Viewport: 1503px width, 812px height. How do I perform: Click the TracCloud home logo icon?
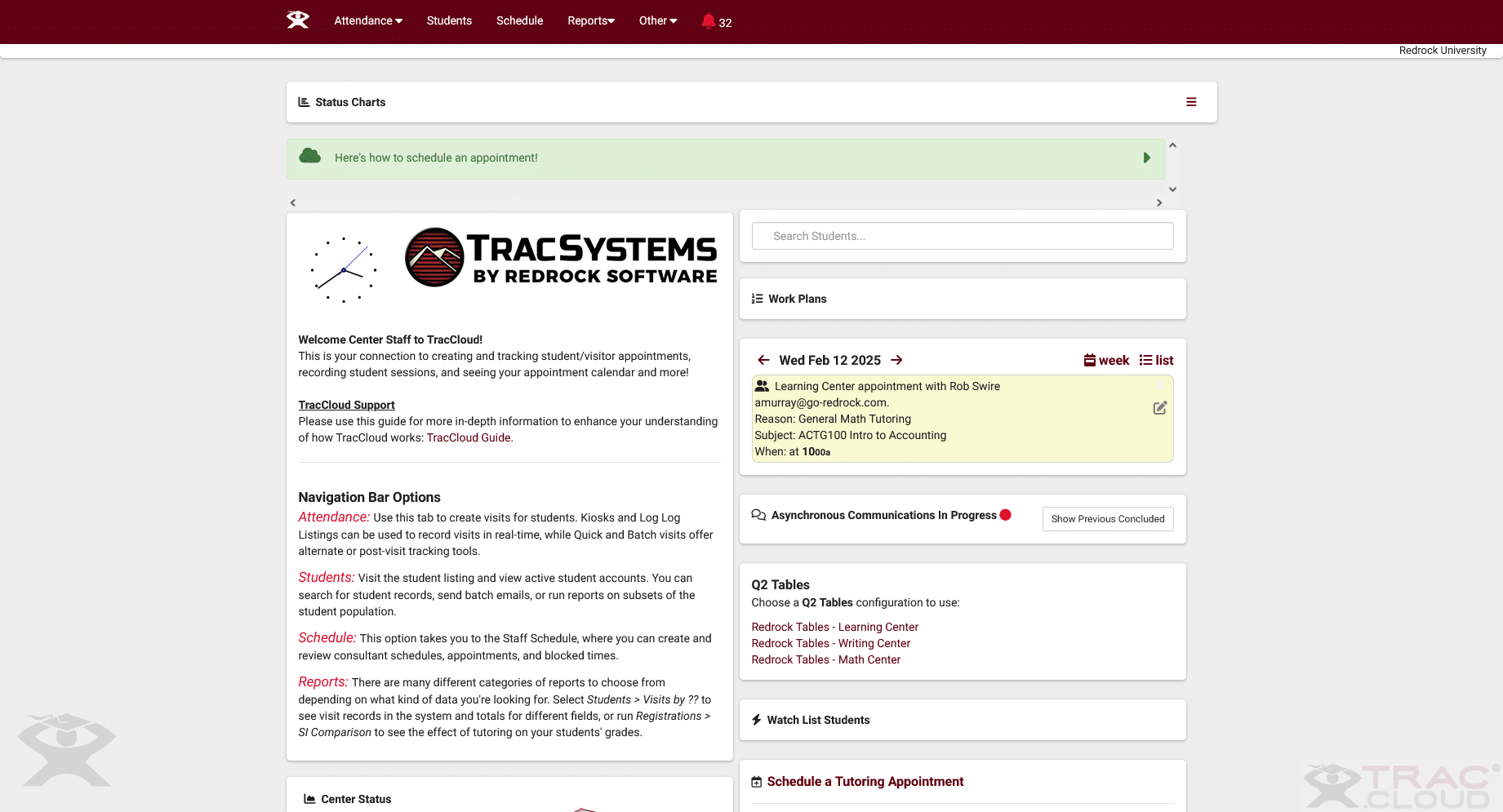(x=298, y=20)
